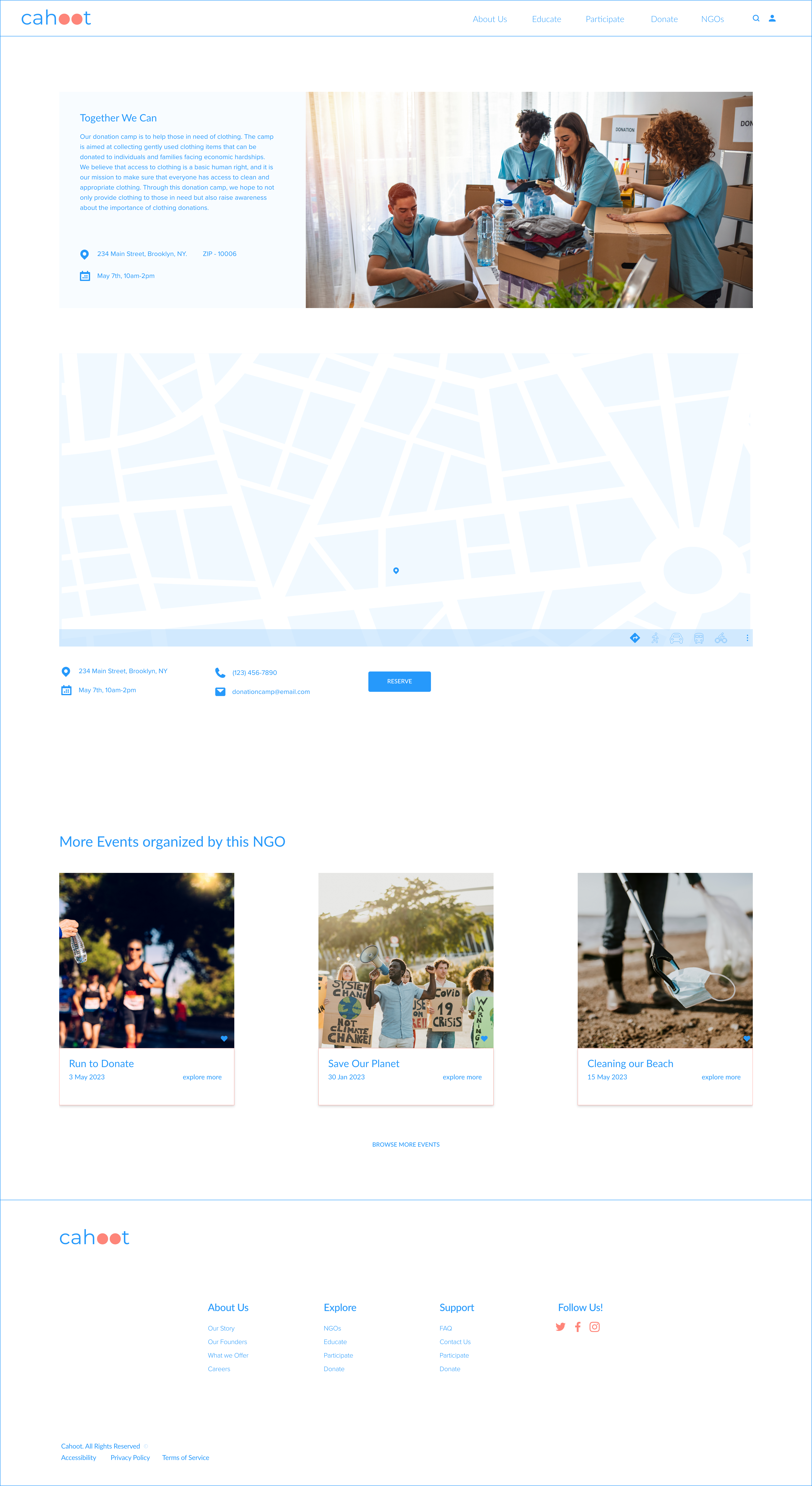
Task: Open Participate in the top navigation
Action: pyautogui.click(x=605, y=19)
